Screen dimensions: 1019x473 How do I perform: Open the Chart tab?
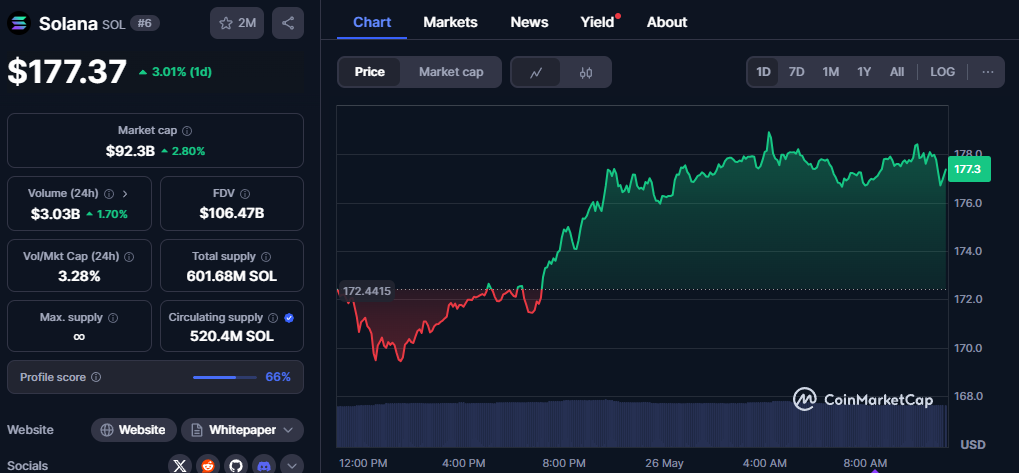pos(372,22)
